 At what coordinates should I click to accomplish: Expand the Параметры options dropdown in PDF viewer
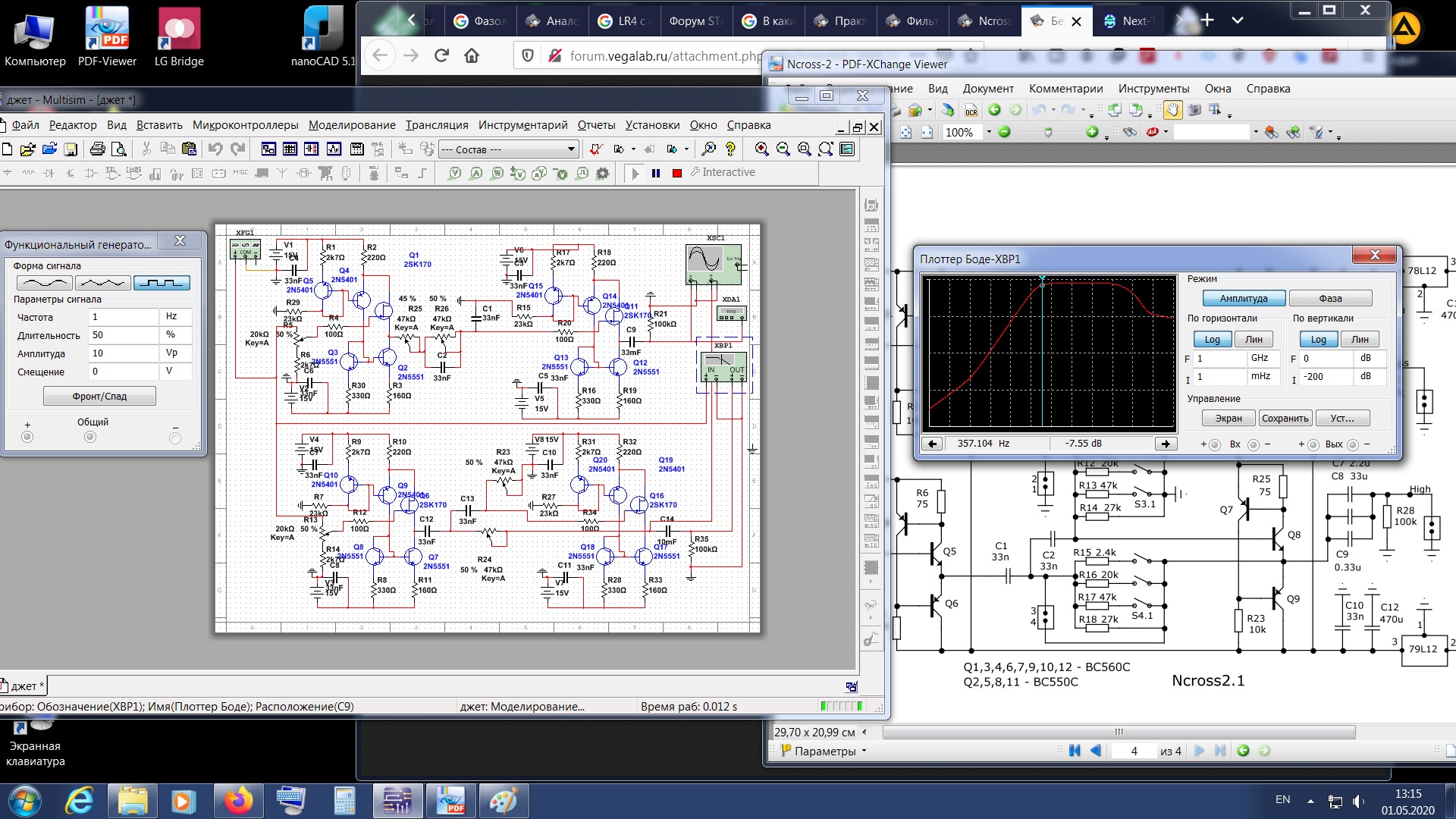coord(864,752)
